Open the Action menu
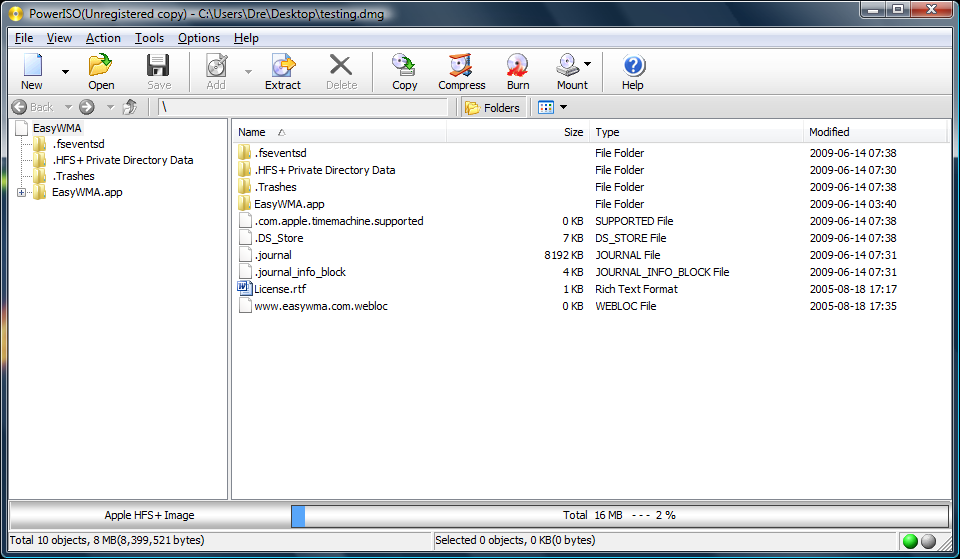 coord(103,38)
